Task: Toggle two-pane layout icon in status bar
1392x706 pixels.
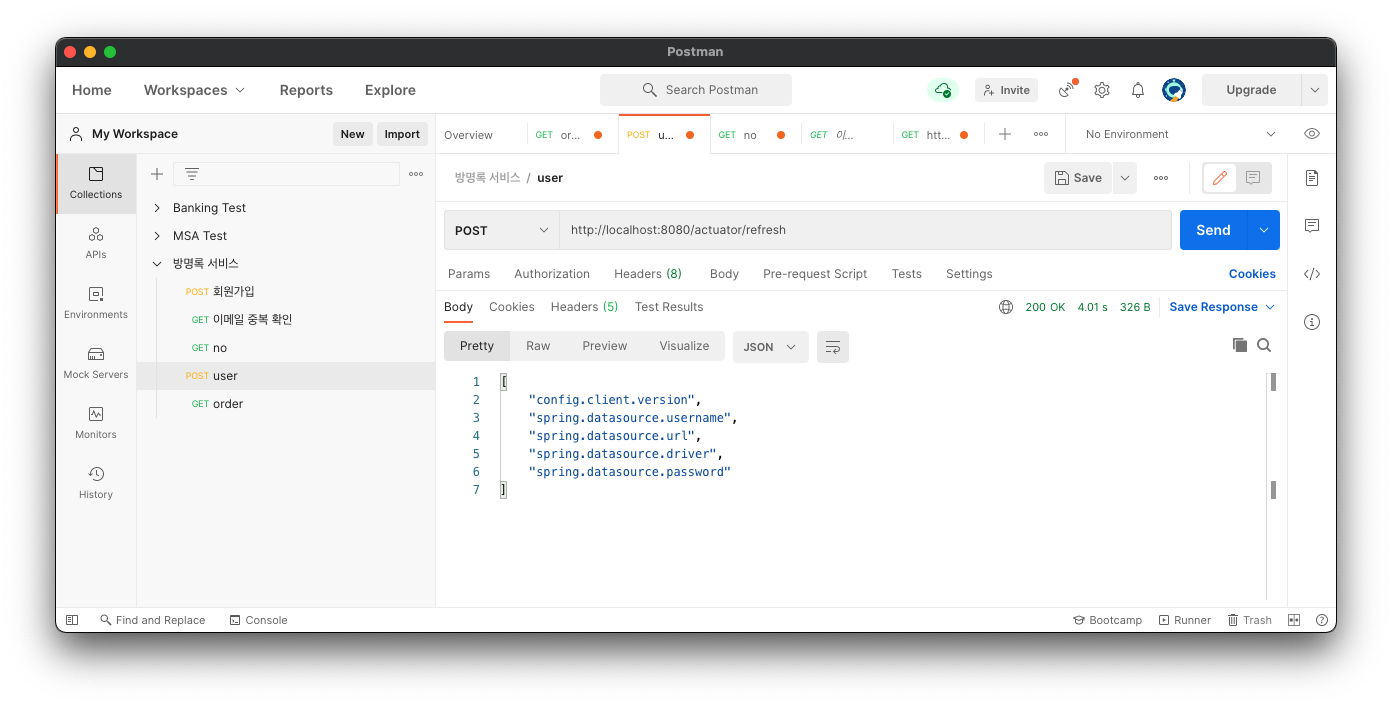Action: click(x=1294, y=620)
